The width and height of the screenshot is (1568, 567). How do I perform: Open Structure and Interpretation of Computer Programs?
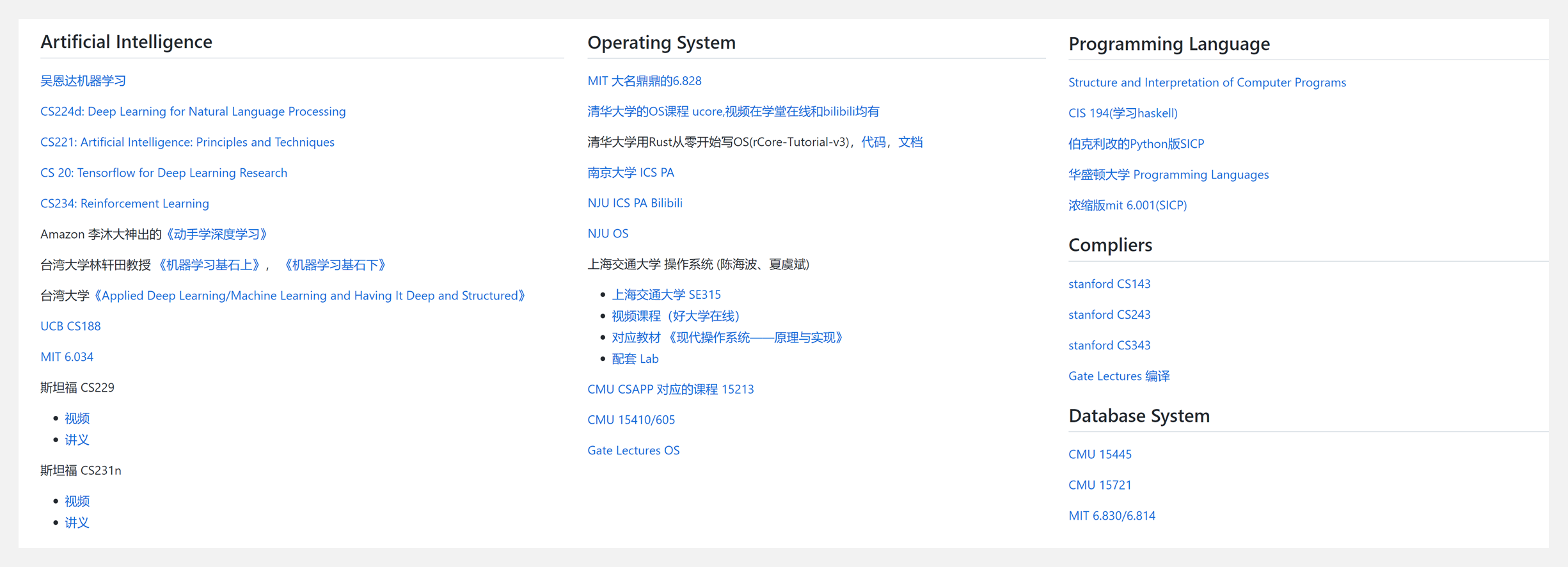[x=1207, y=83]
